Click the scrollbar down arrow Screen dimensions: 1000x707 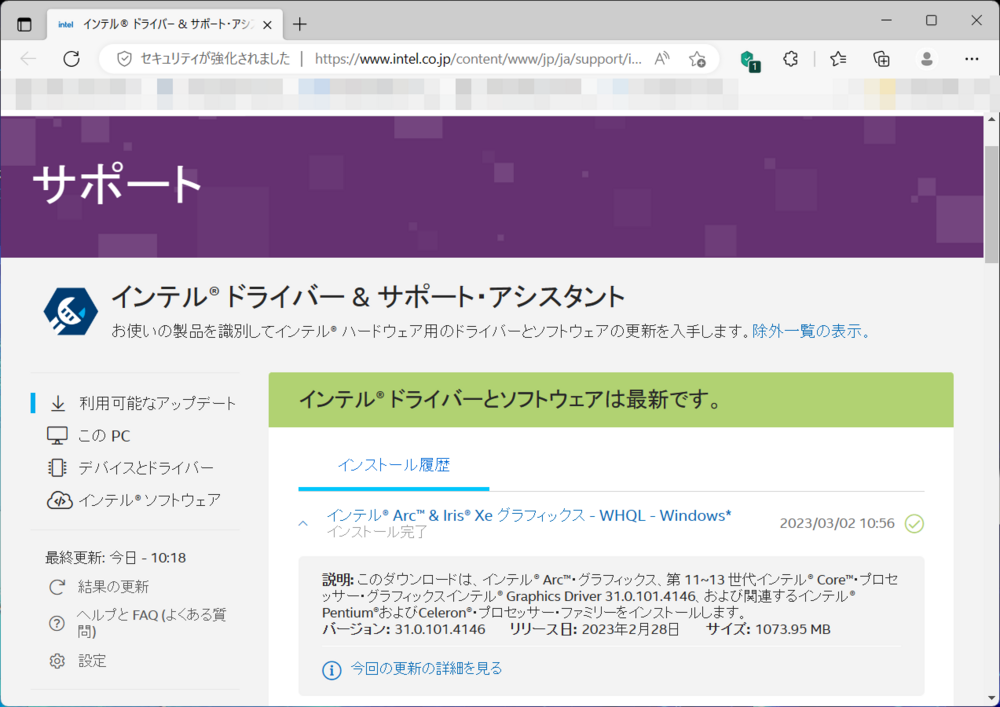click(x=991, y=699)
